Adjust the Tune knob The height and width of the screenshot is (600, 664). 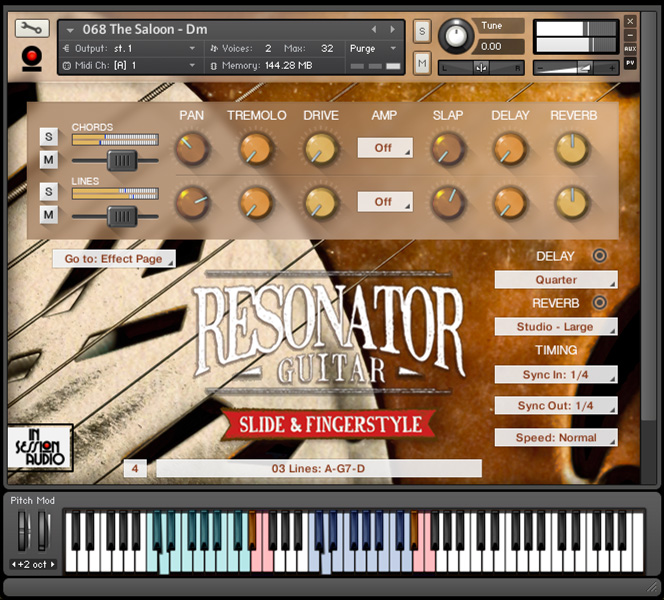point(456,37)
